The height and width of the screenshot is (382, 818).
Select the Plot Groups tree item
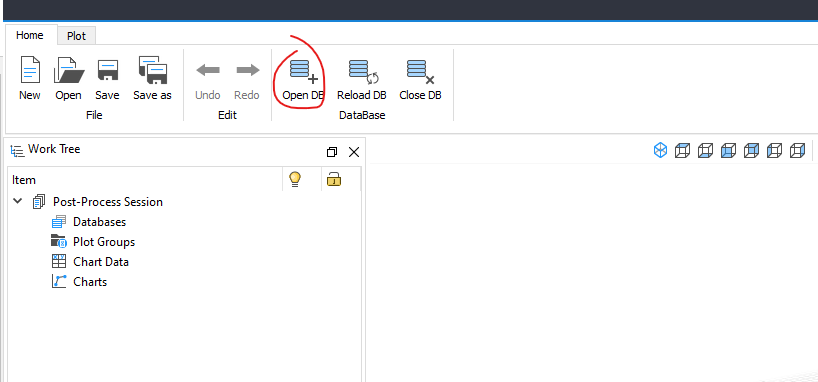click(x=104, y=242)
